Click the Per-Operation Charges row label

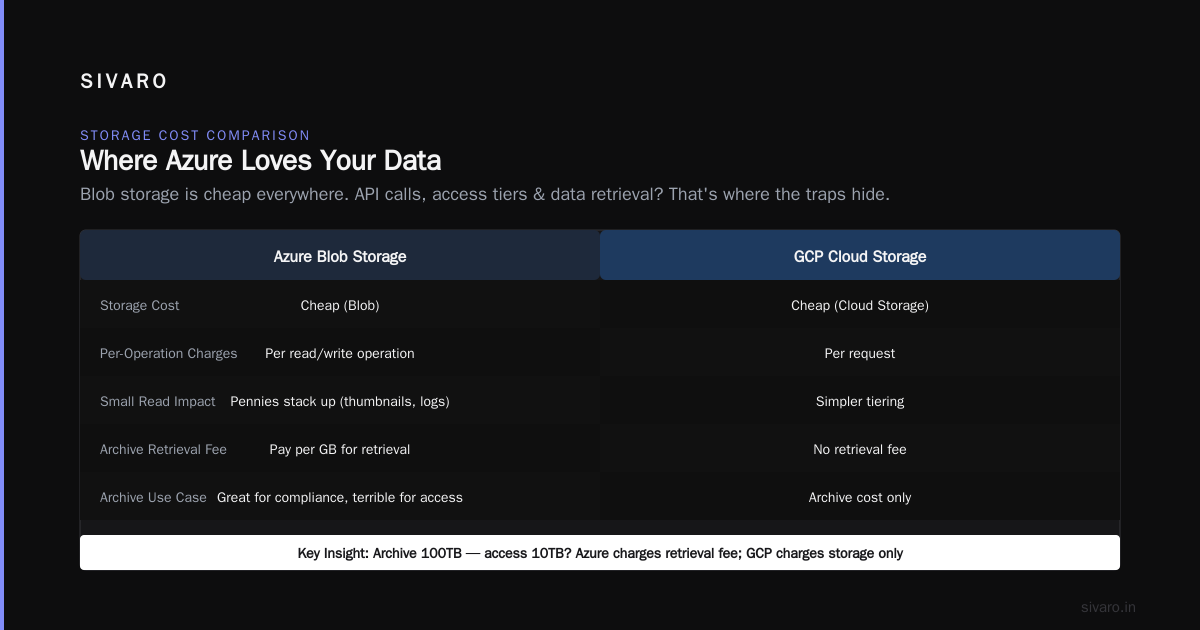(169, 353)
